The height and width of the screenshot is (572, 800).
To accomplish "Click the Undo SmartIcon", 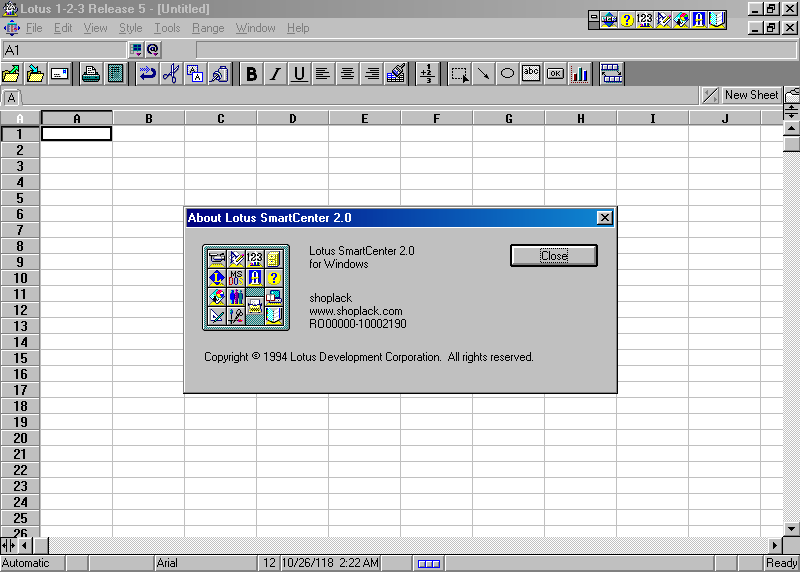I will point(147,74).
